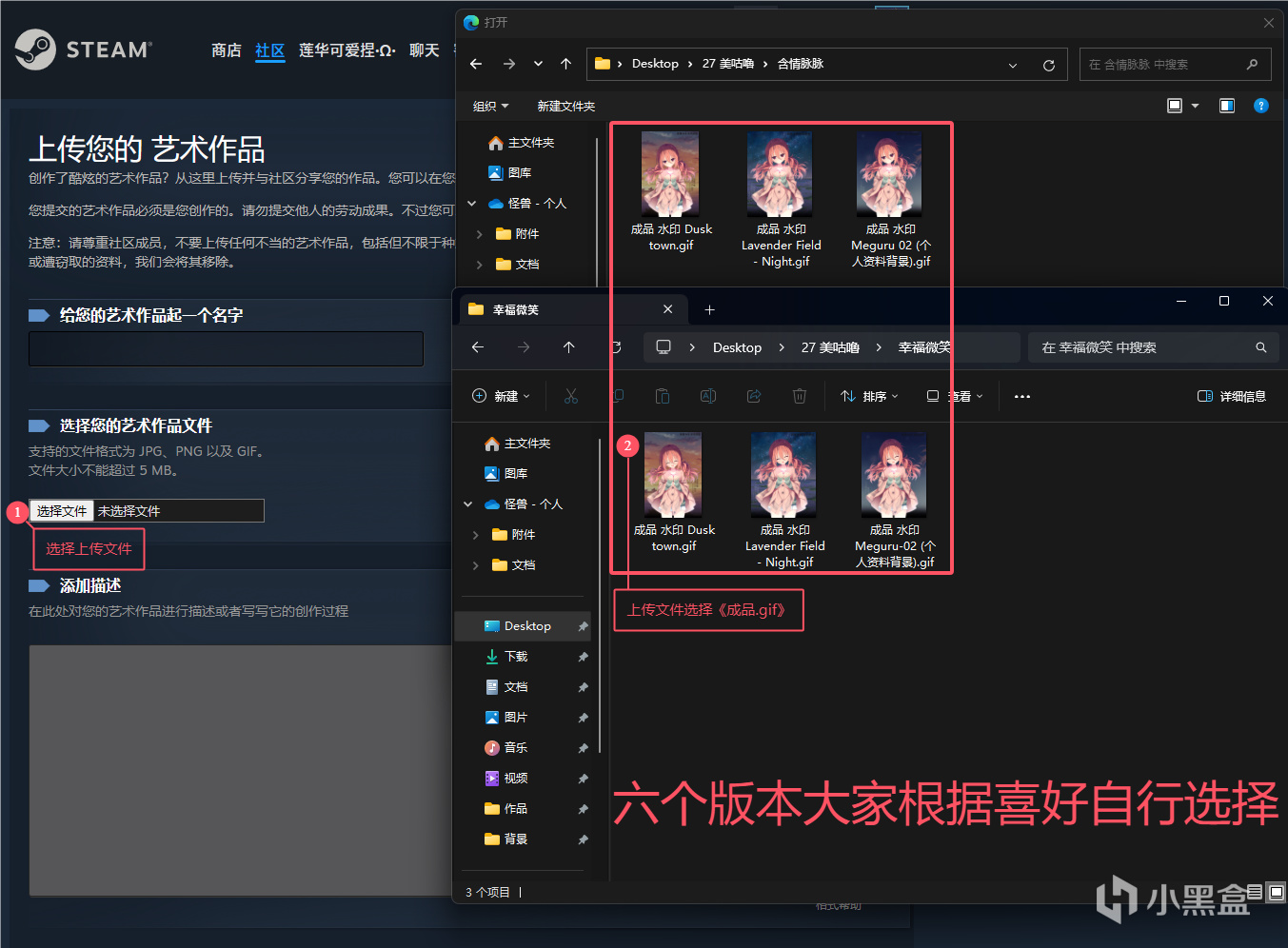Click the pin icon beside 图片
Screen dimensions: 1288x948
pyautogui.click(x=583, y=718)
